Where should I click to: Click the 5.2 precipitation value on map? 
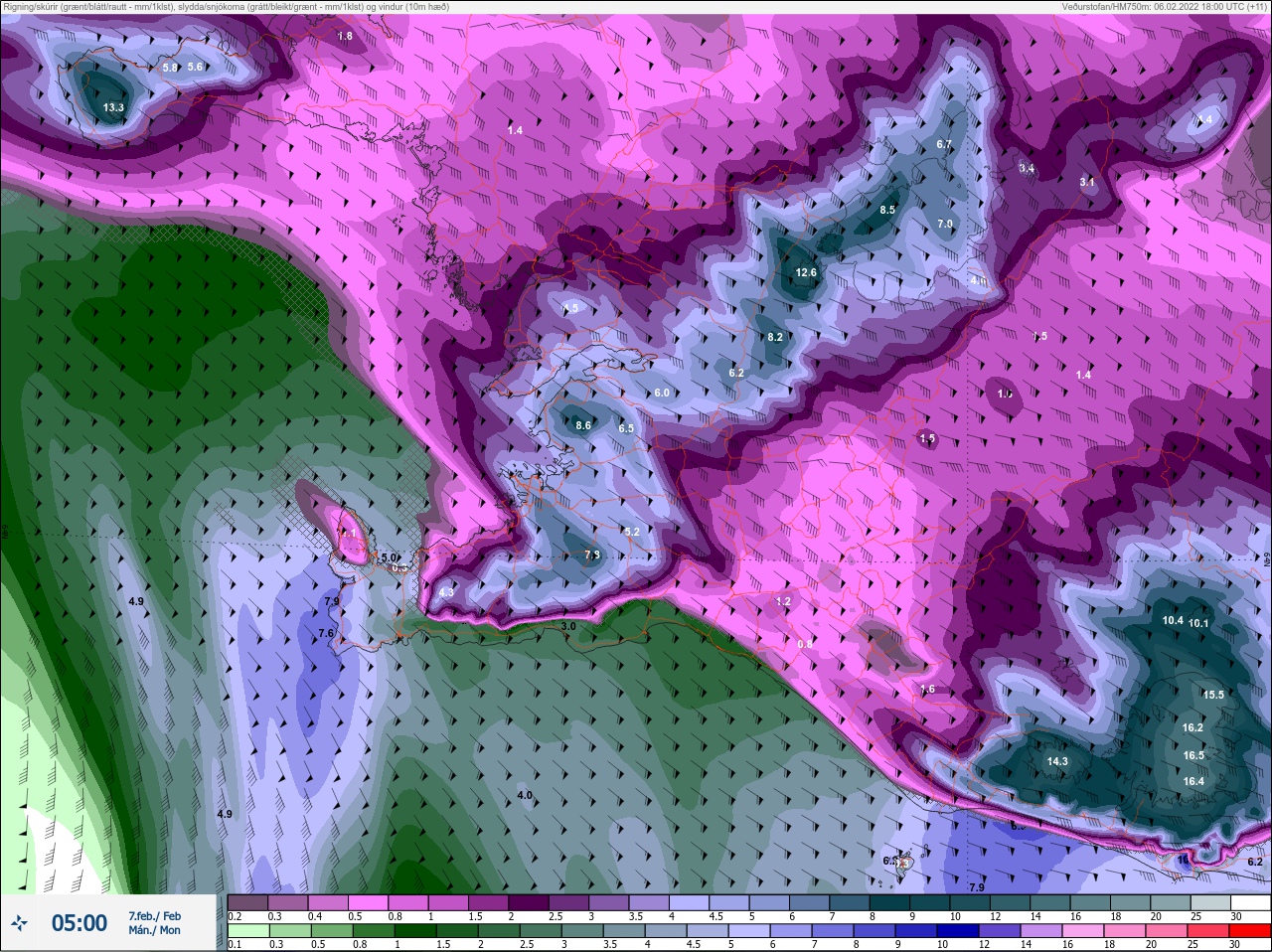coord(632,532)
